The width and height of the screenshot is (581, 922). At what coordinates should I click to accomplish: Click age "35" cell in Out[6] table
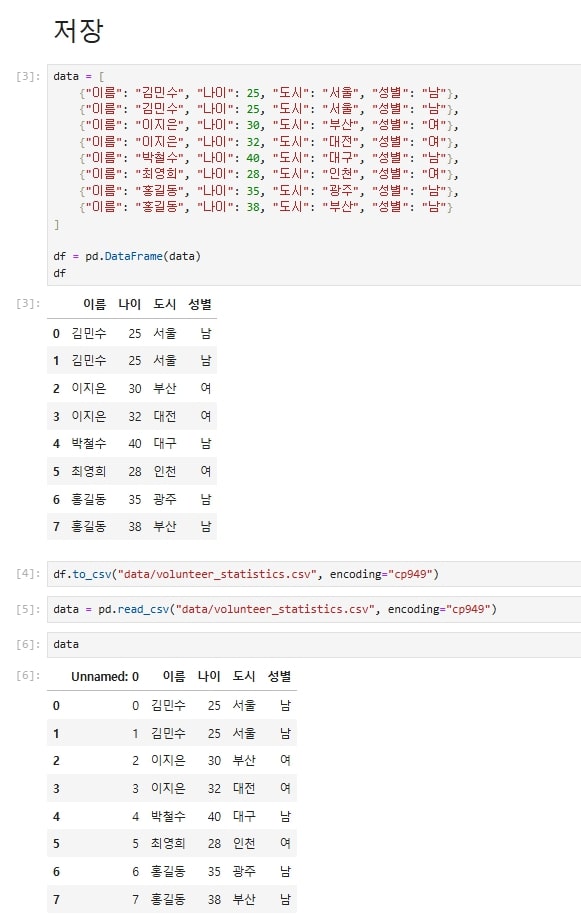click(x=214, y=871)
